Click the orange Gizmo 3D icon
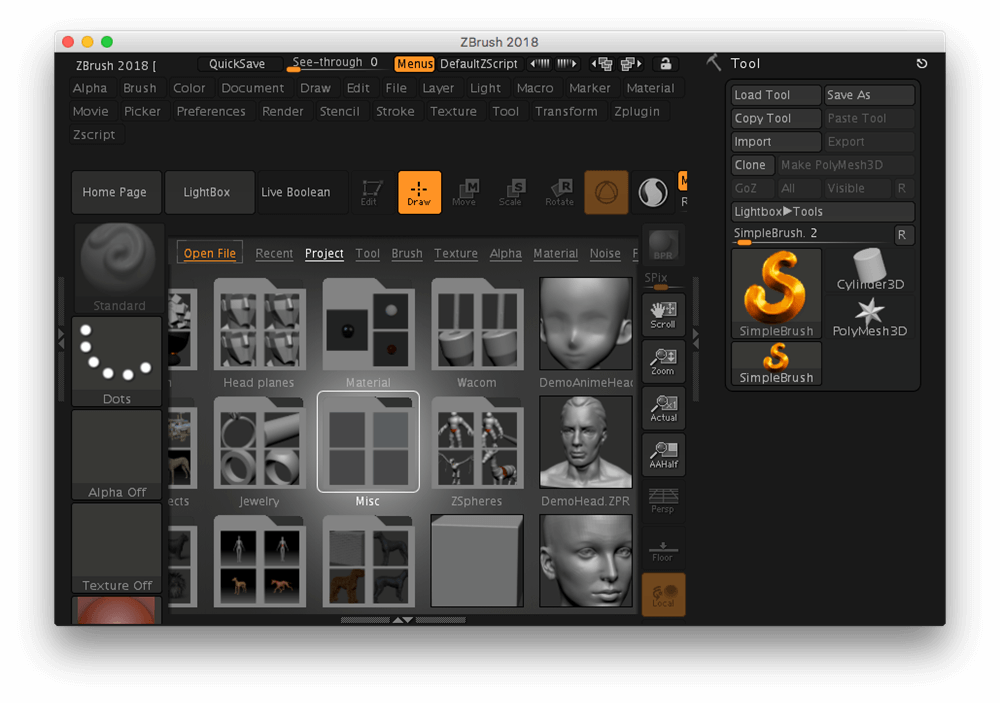The height and width of the screenshot is (703, 1000). [606, 192]
